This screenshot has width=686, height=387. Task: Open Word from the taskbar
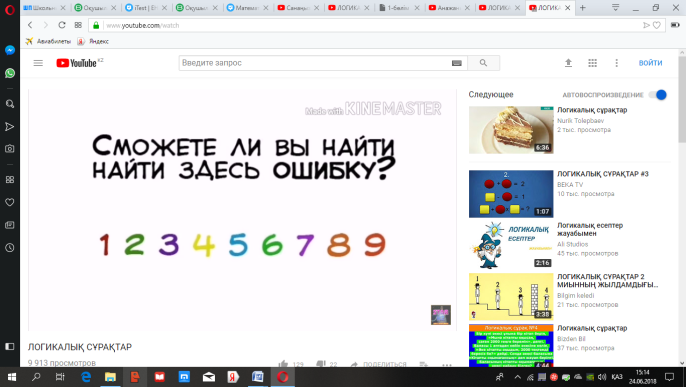coord(258,377)
